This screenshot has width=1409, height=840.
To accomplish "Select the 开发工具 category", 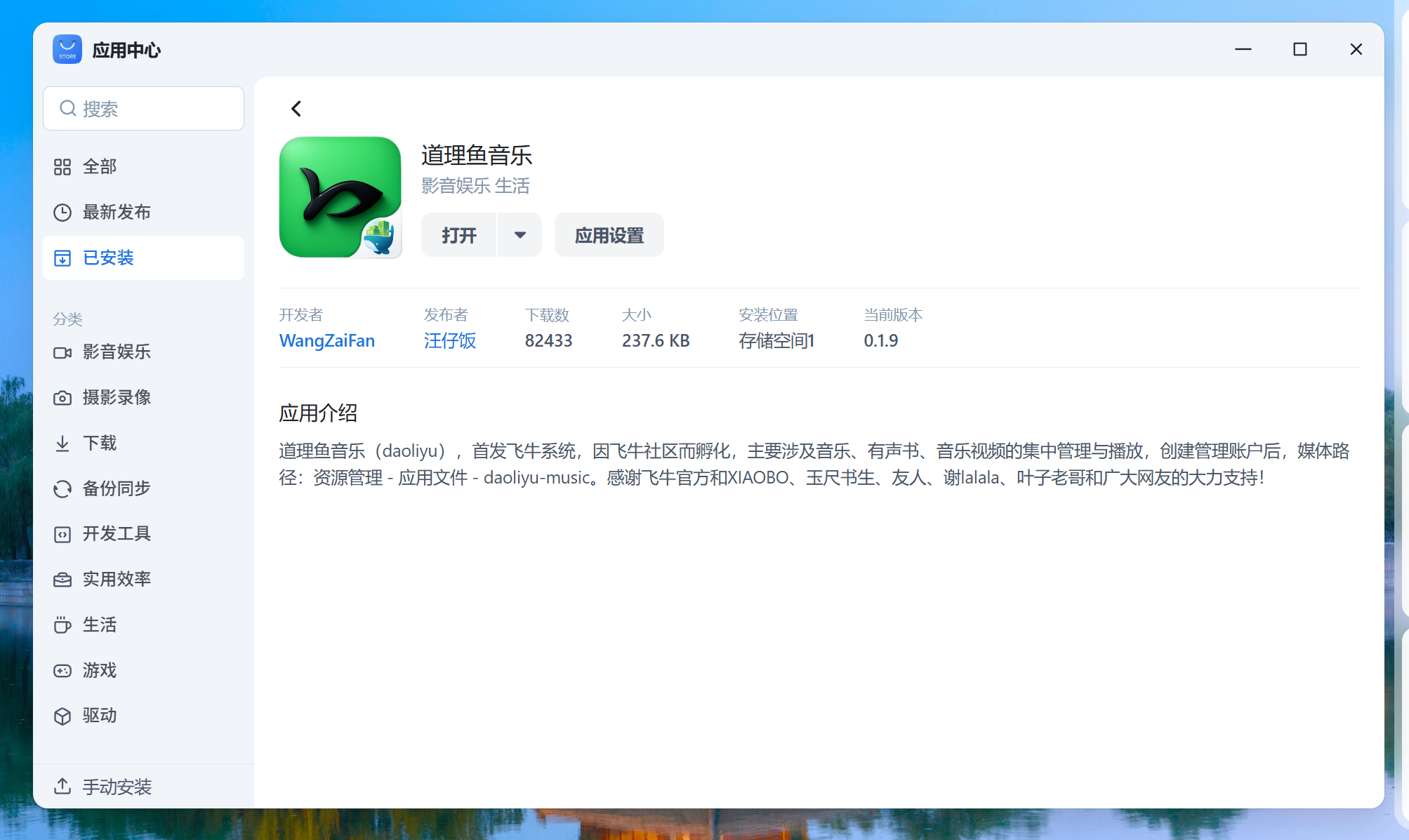I will (x=117, y=534).
